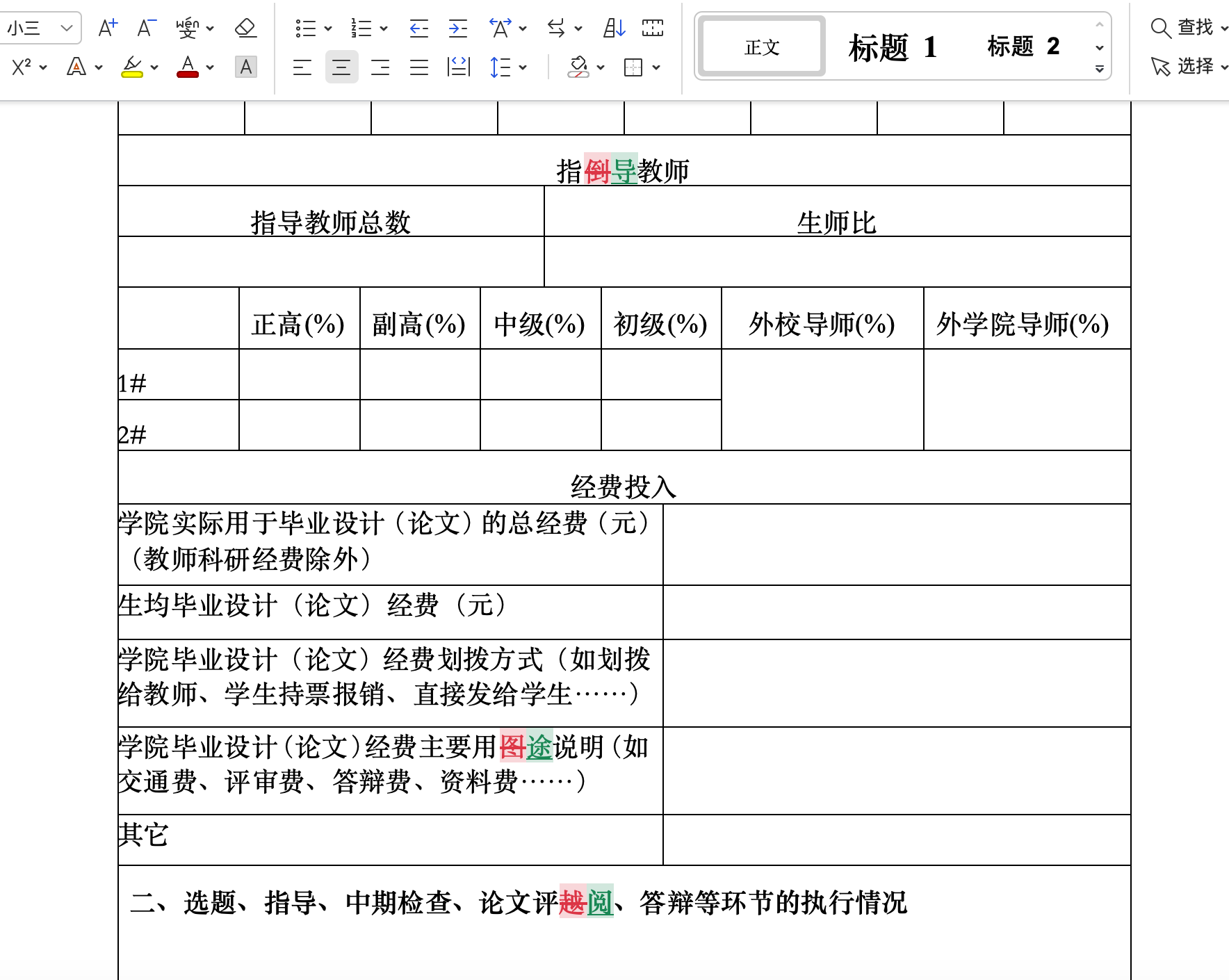This screenshot has width=1229, height=980.
Task: Open the shading color dropdown arrow
Action: coord(601,67)
